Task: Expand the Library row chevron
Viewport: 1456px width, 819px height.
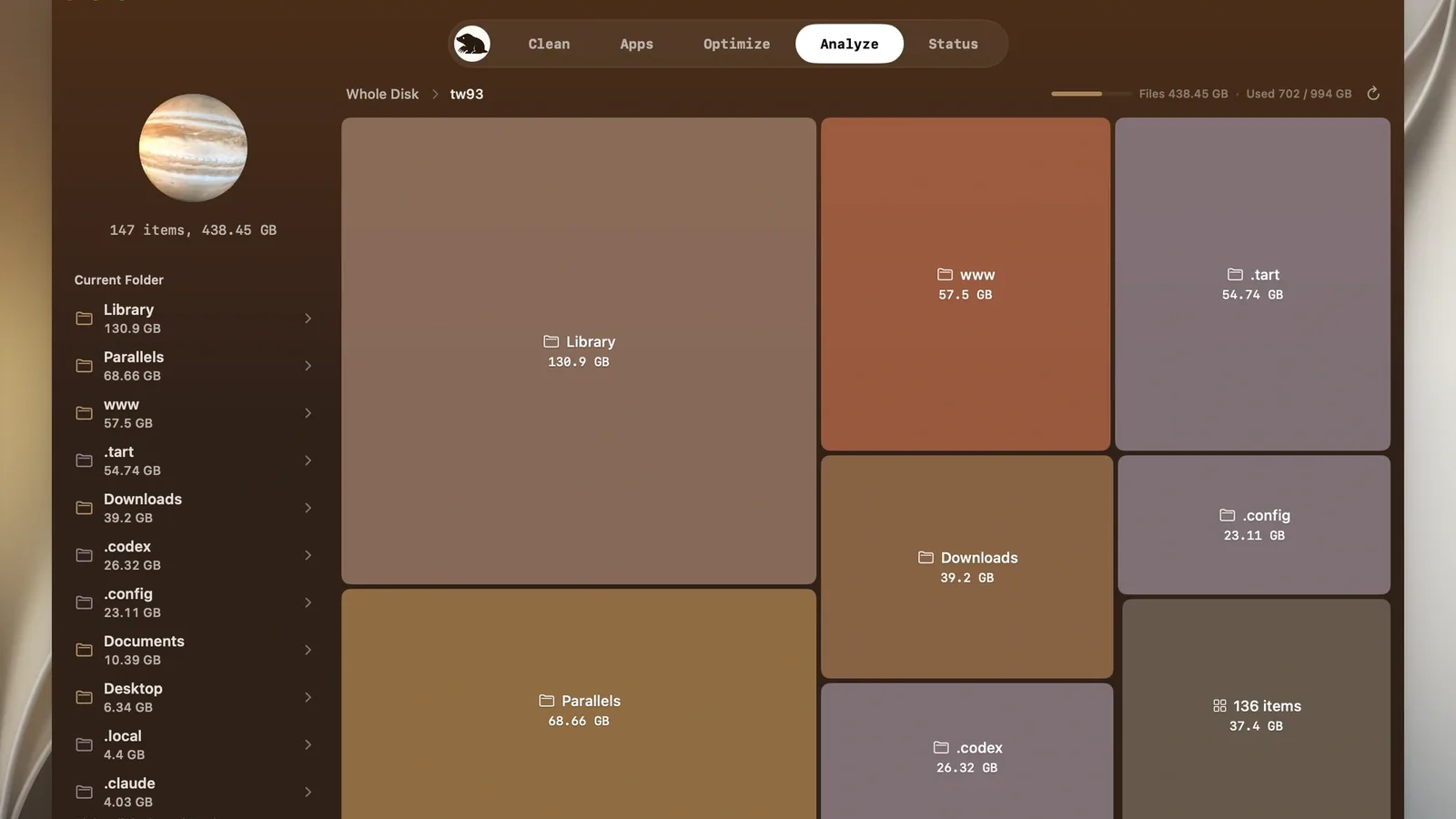Action: [308, 318]
